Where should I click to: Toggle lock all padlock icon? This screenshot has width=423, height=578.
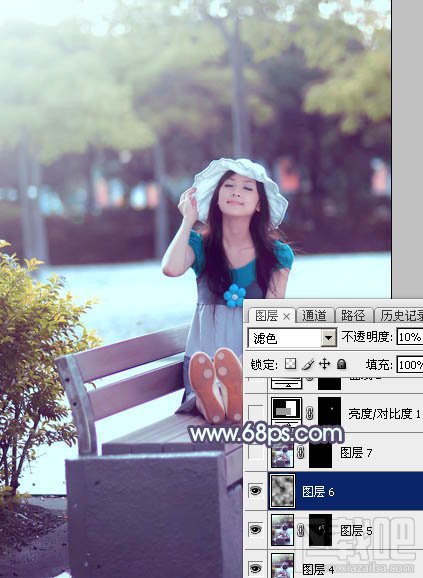[x=342, y=365]
